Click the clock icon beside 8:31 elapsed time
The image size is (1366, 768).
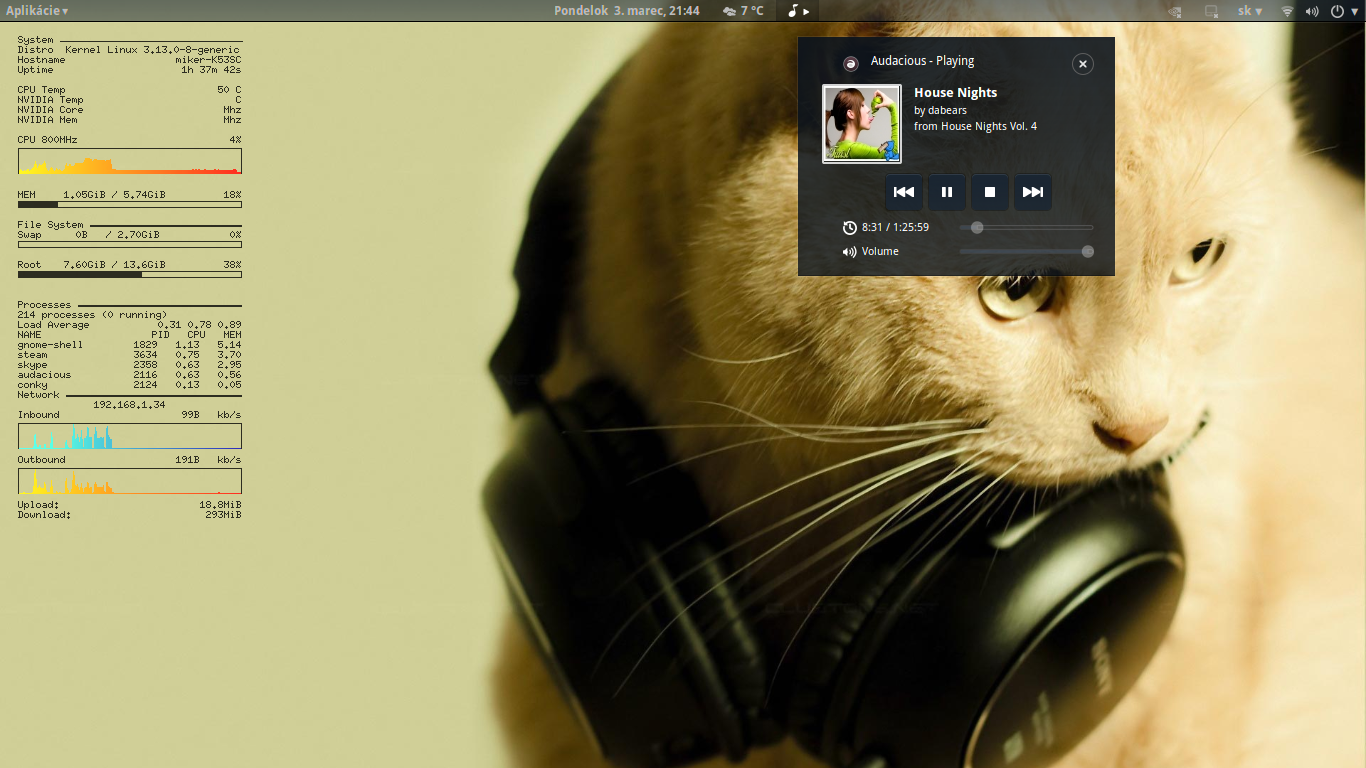[x=849, y=228]
